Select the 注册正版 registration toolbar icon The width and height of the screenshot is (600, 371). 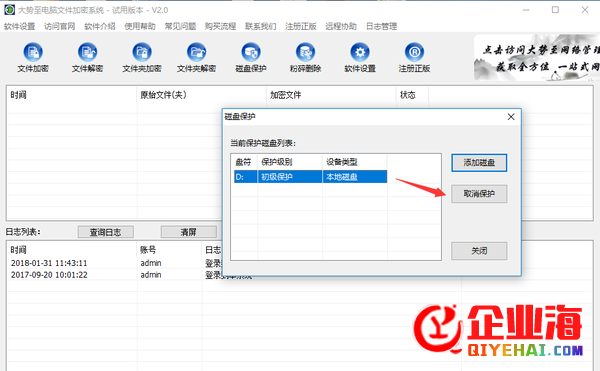click(414, 57)
